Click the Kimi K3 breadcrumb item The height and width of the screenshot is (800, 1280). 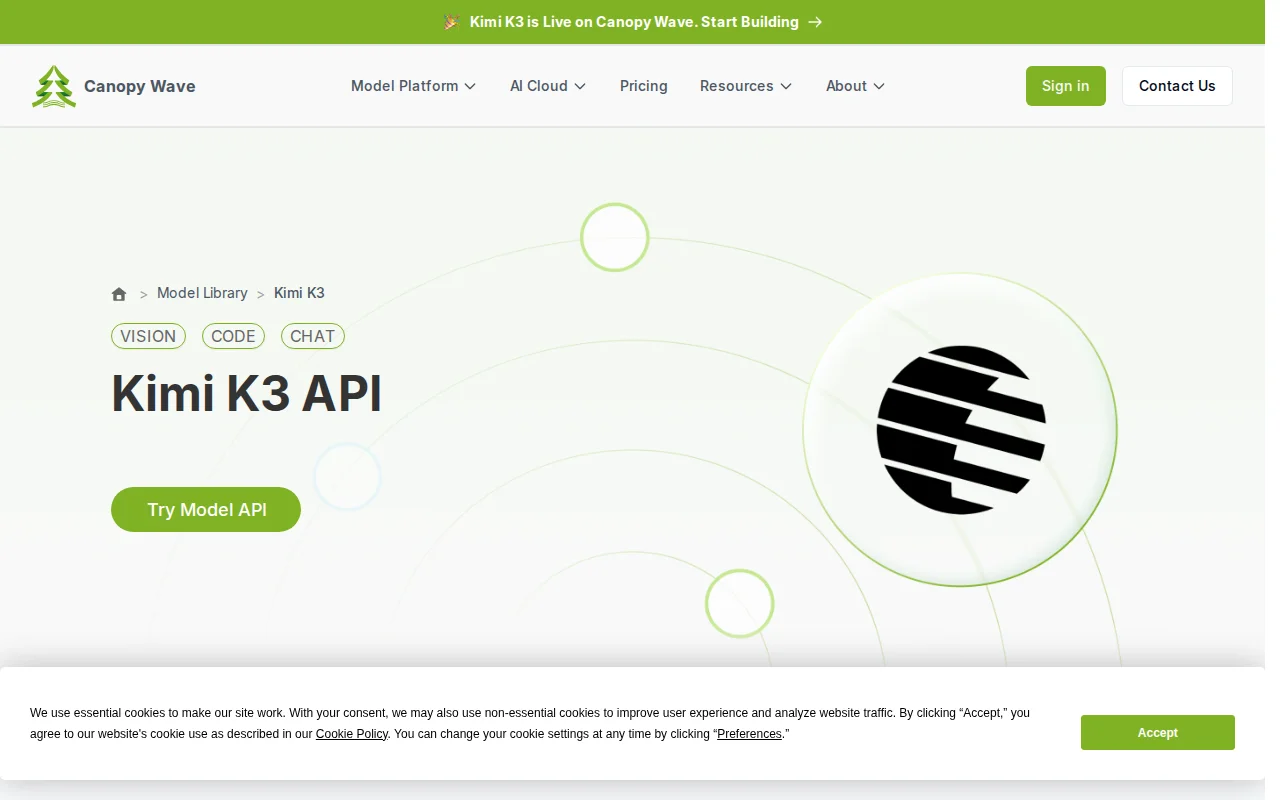pos(299,293)
